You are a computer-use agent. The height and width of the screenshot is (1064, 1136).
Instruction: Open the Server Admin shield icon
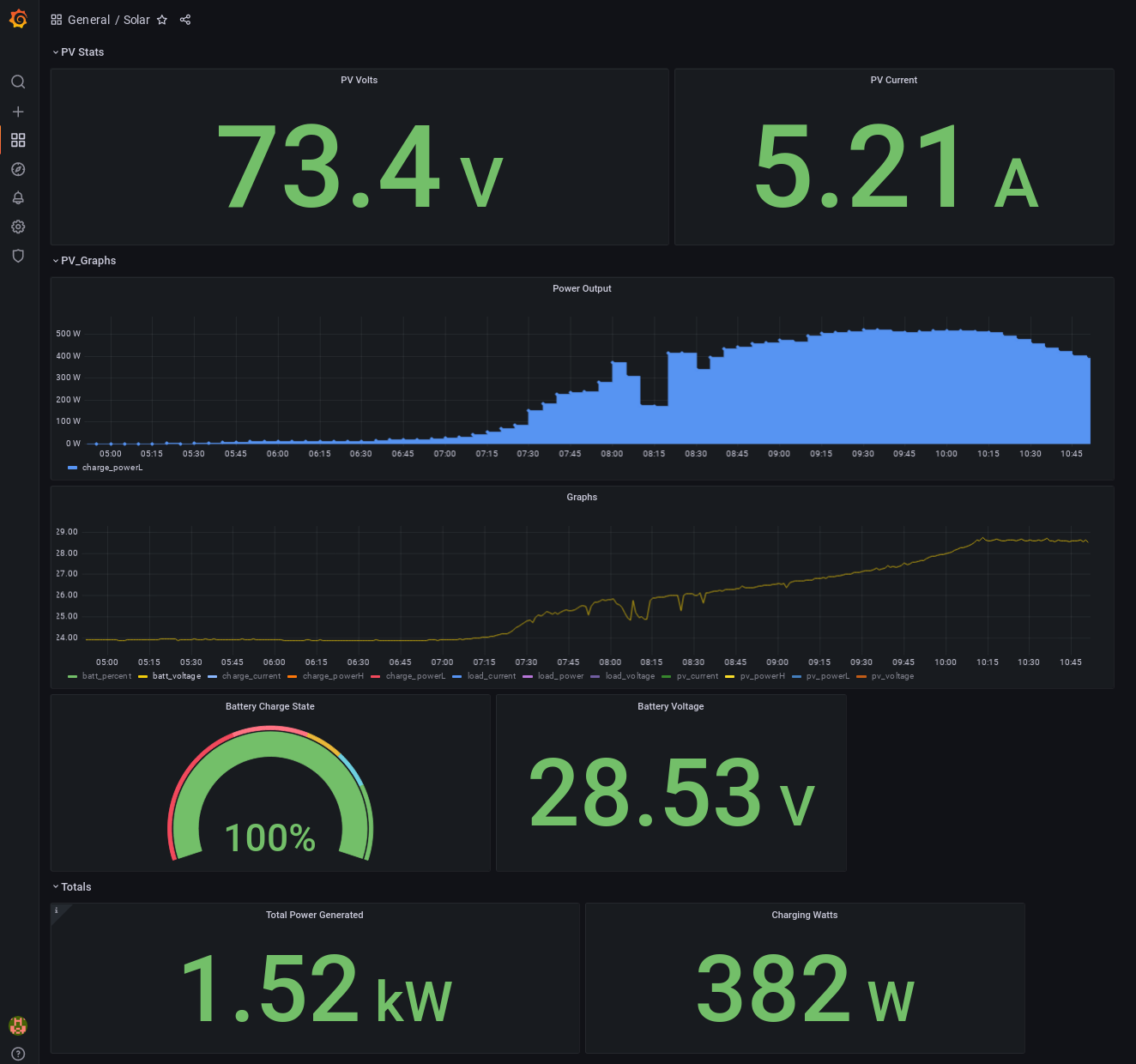[x=18, y=256]
